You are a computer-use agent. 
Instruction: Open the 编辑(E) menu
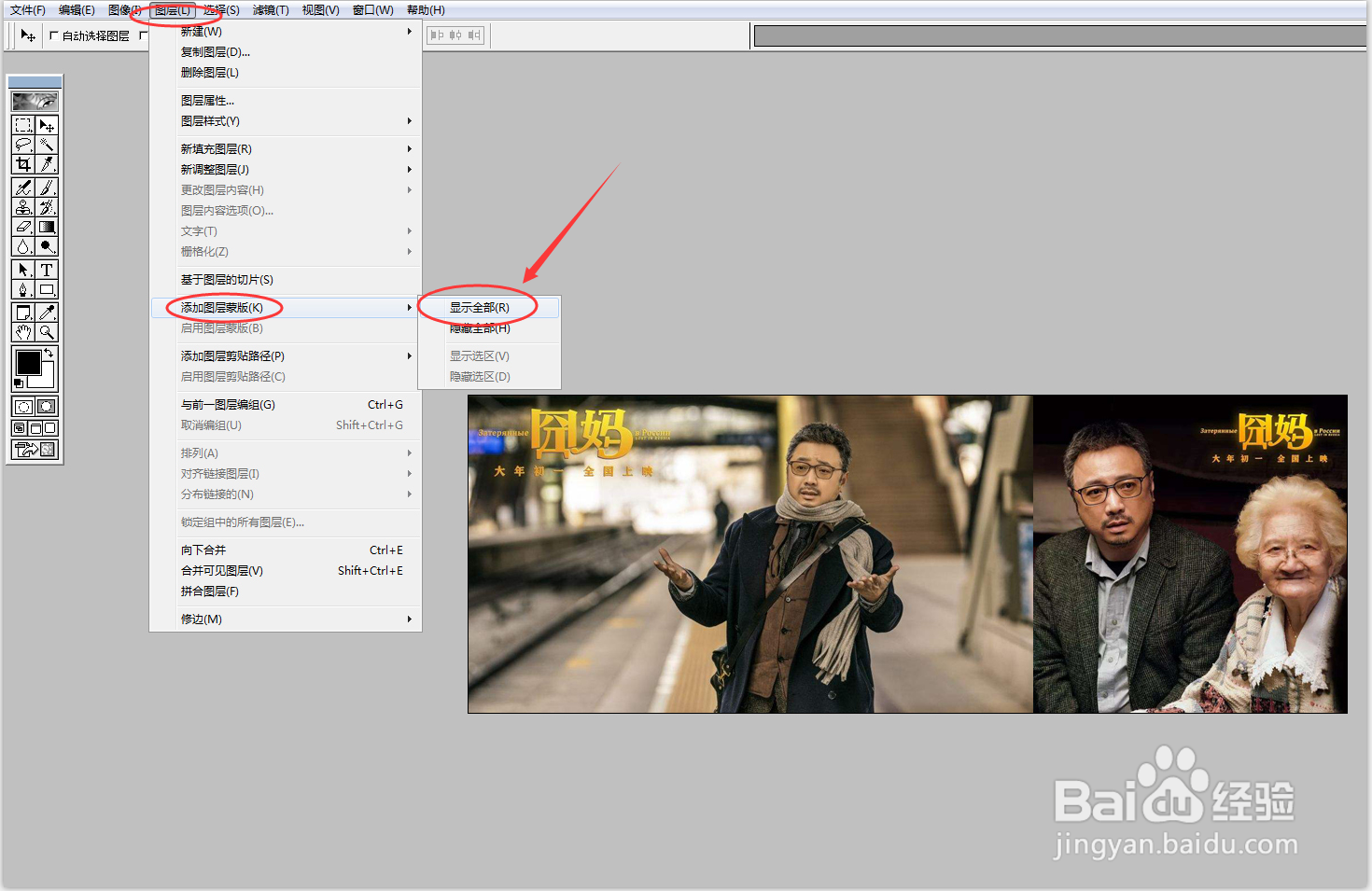(77, 10)
